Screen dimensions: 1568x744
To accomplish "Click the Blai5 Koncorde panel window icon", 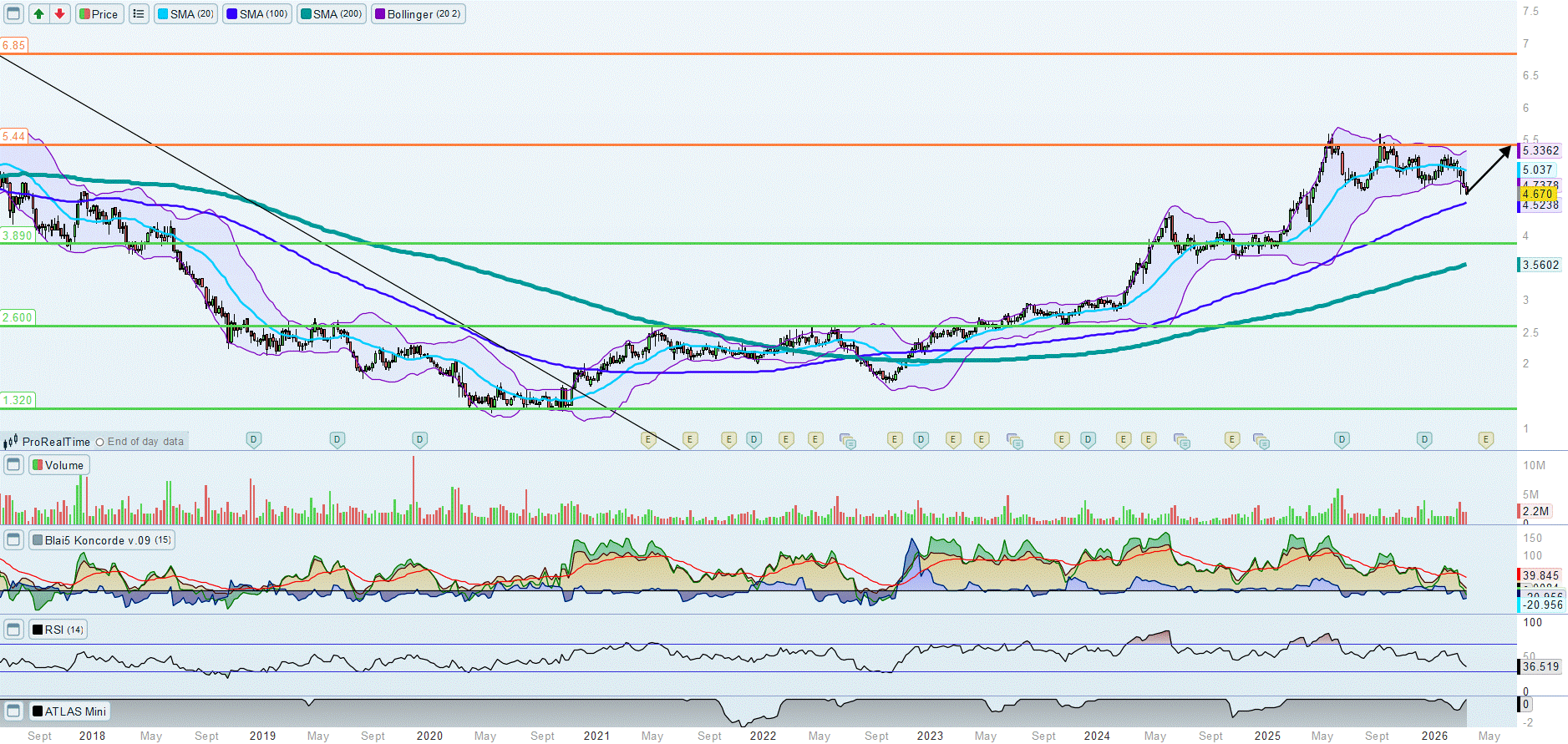I will point(13,540).
